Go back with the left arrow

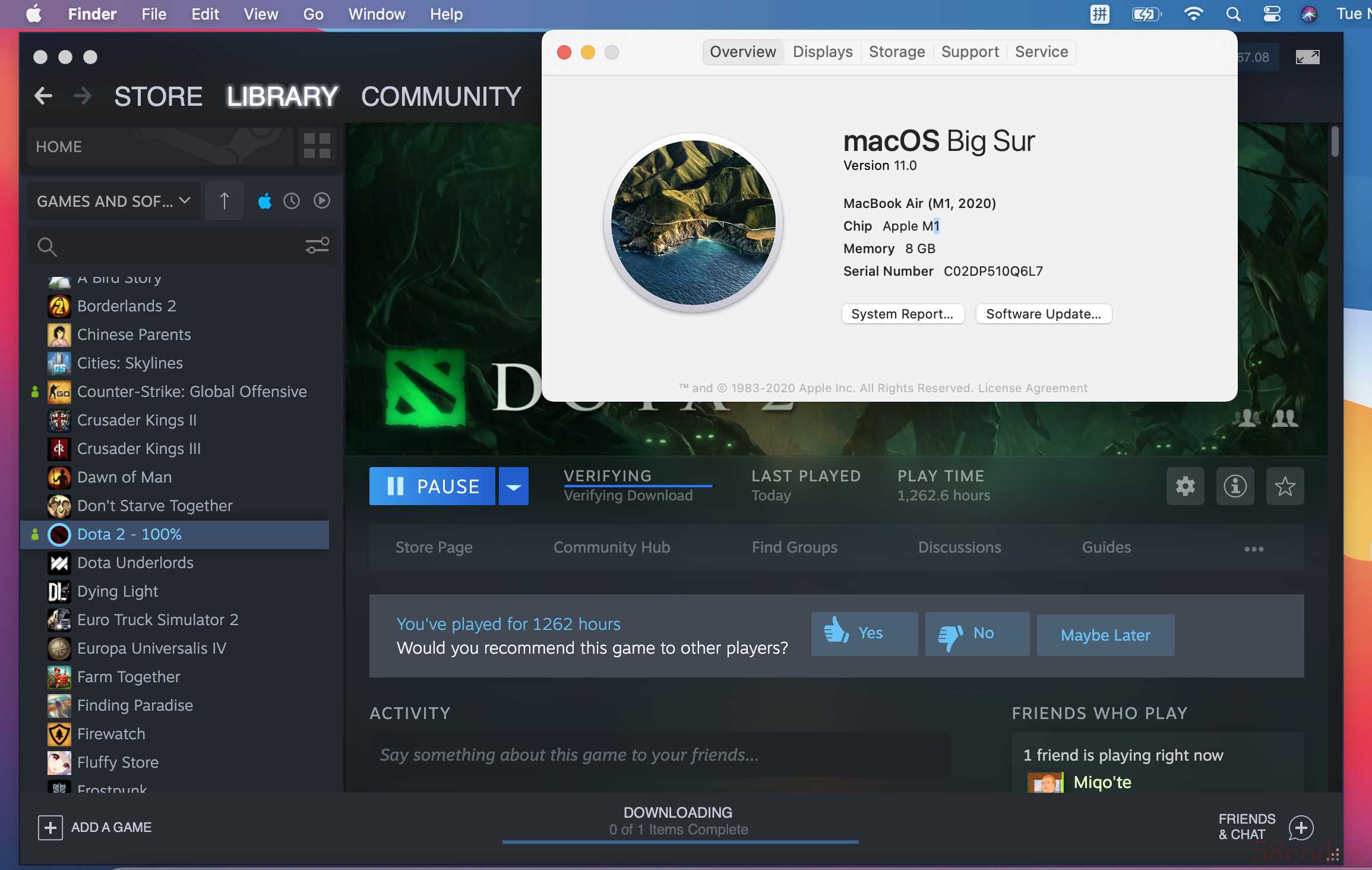(43, 96)
